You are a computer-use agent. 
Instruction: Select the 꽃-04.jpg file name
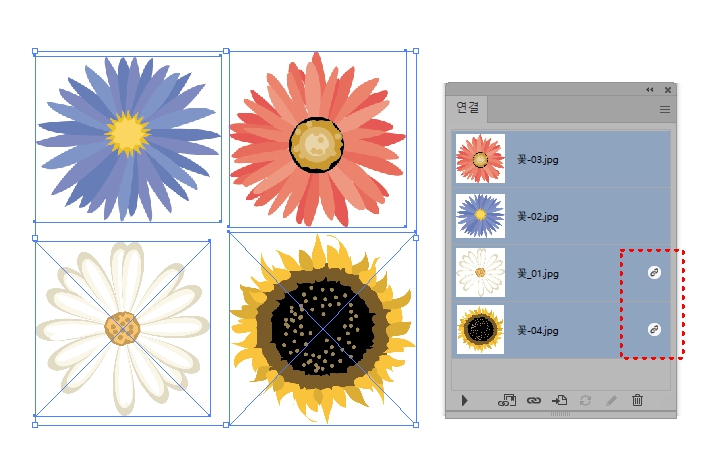tap(538, 330)
